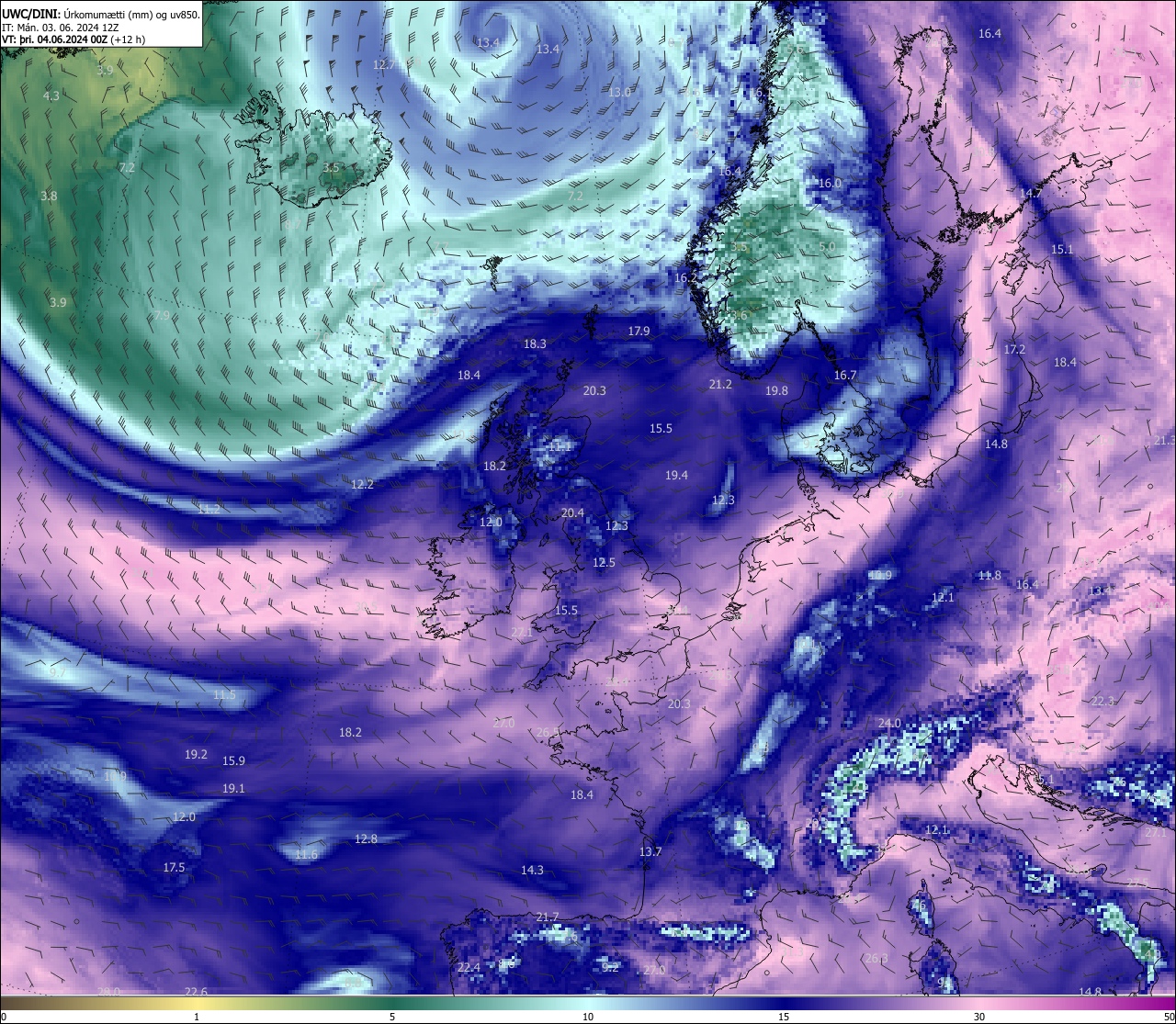Click the map value '20.4'
The image size is (1176, 1024).
(x=572, y=512)
